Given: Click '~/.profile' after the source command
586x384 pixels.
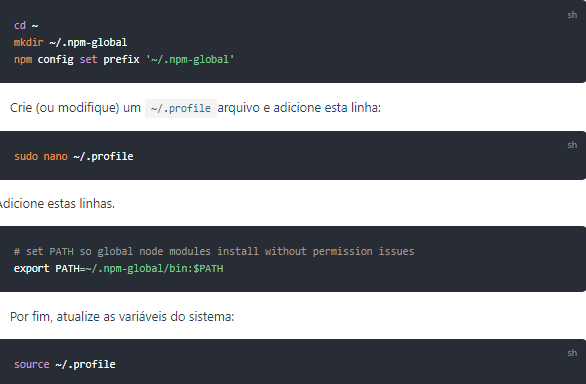Looking at the screenshot, I should [x=86, y=364].
